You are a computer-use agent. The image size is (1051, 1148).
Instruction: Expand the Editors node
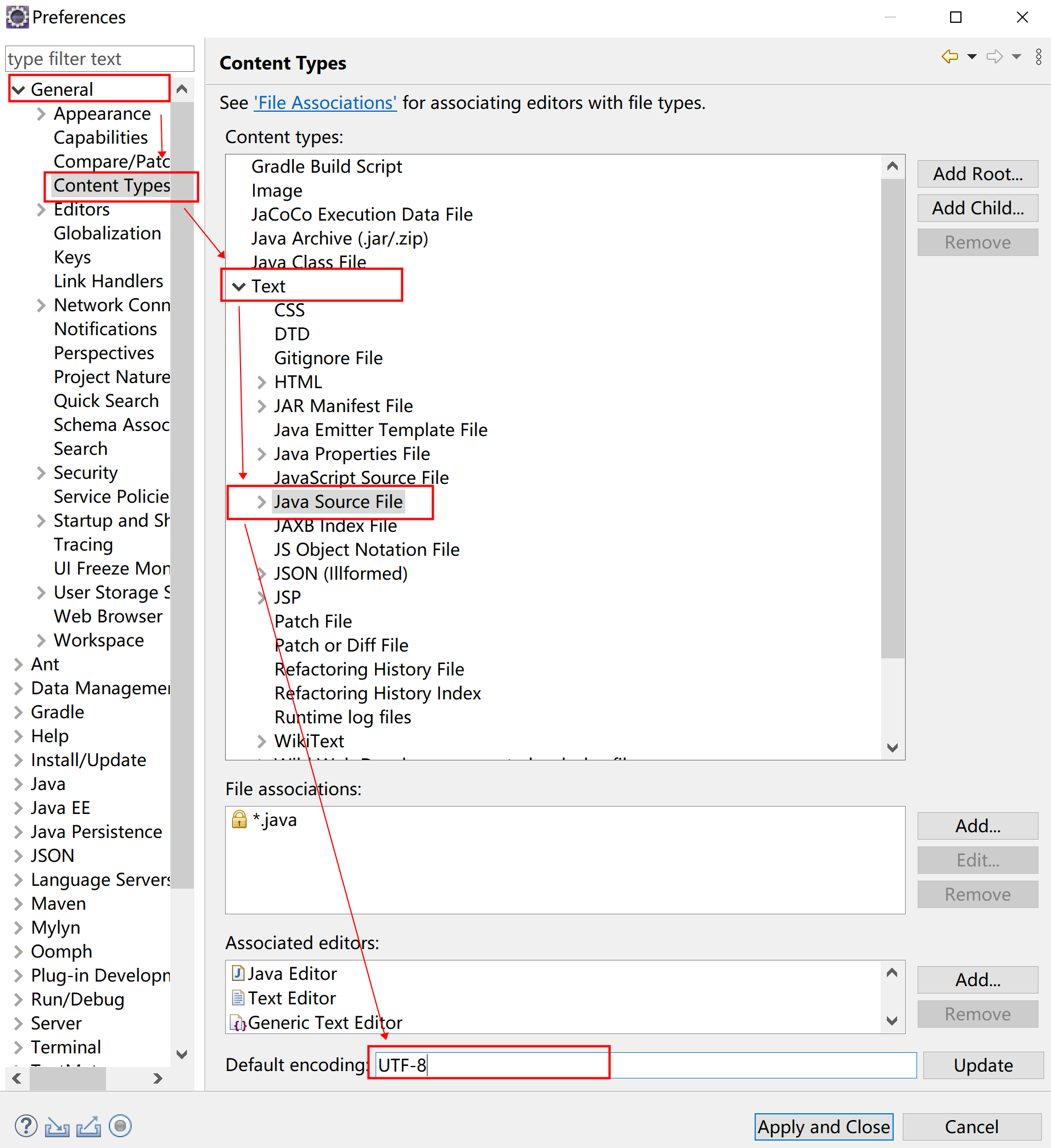(x=41, y=210)
